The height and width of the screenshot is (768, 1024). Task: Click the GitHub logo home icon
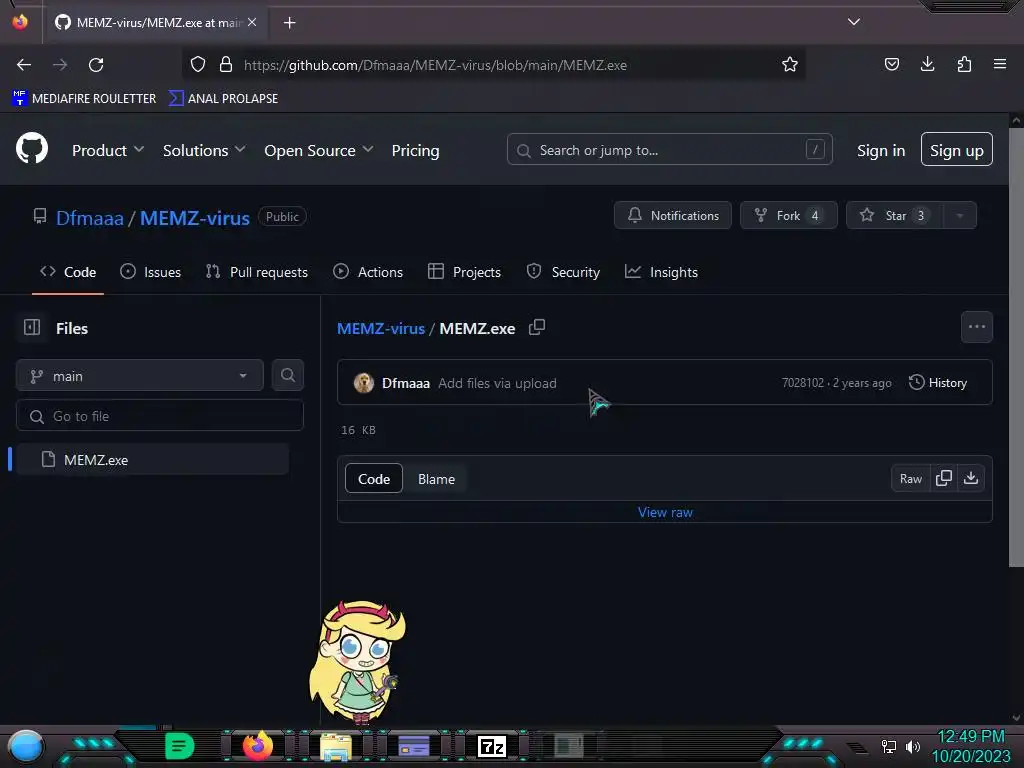32,148
